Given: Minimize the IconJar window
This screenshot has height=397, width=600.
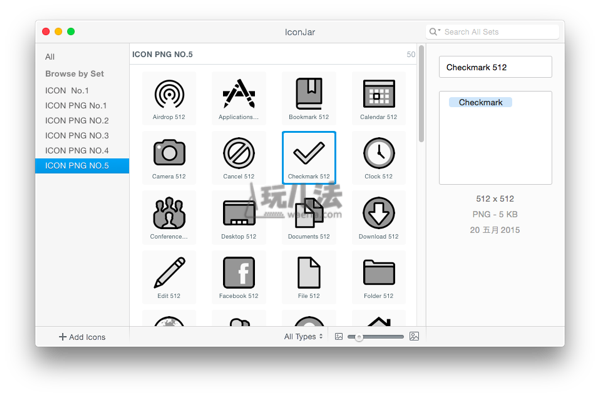Looking at the screenshot, I should [x=59, y=31].
